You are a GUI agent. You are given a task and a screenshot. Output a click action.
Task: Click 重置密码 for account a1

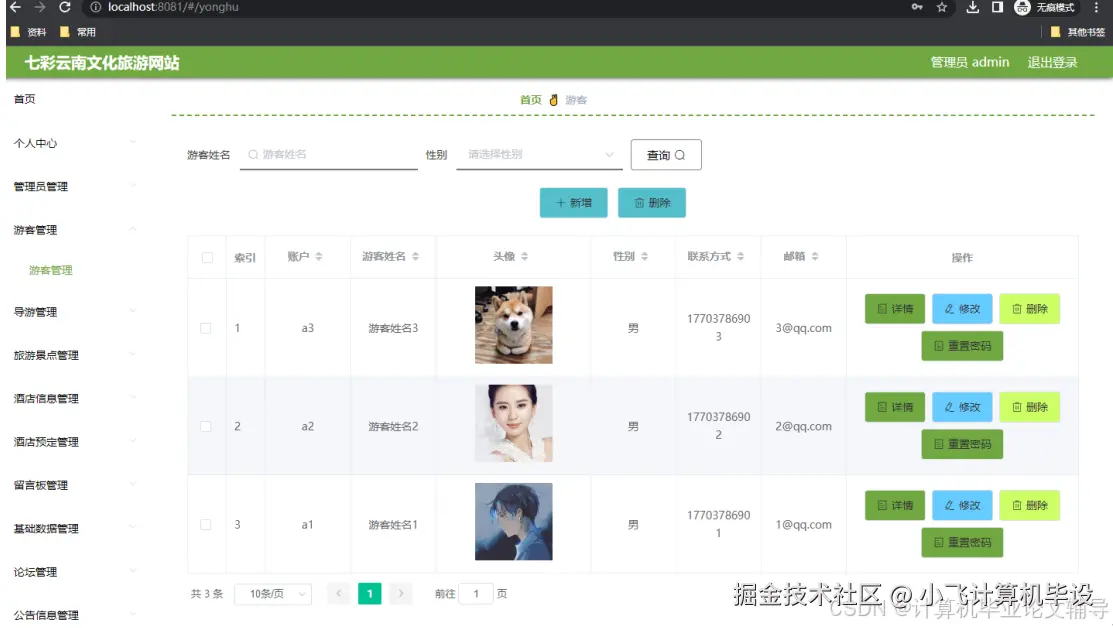(x=962, y=542)
